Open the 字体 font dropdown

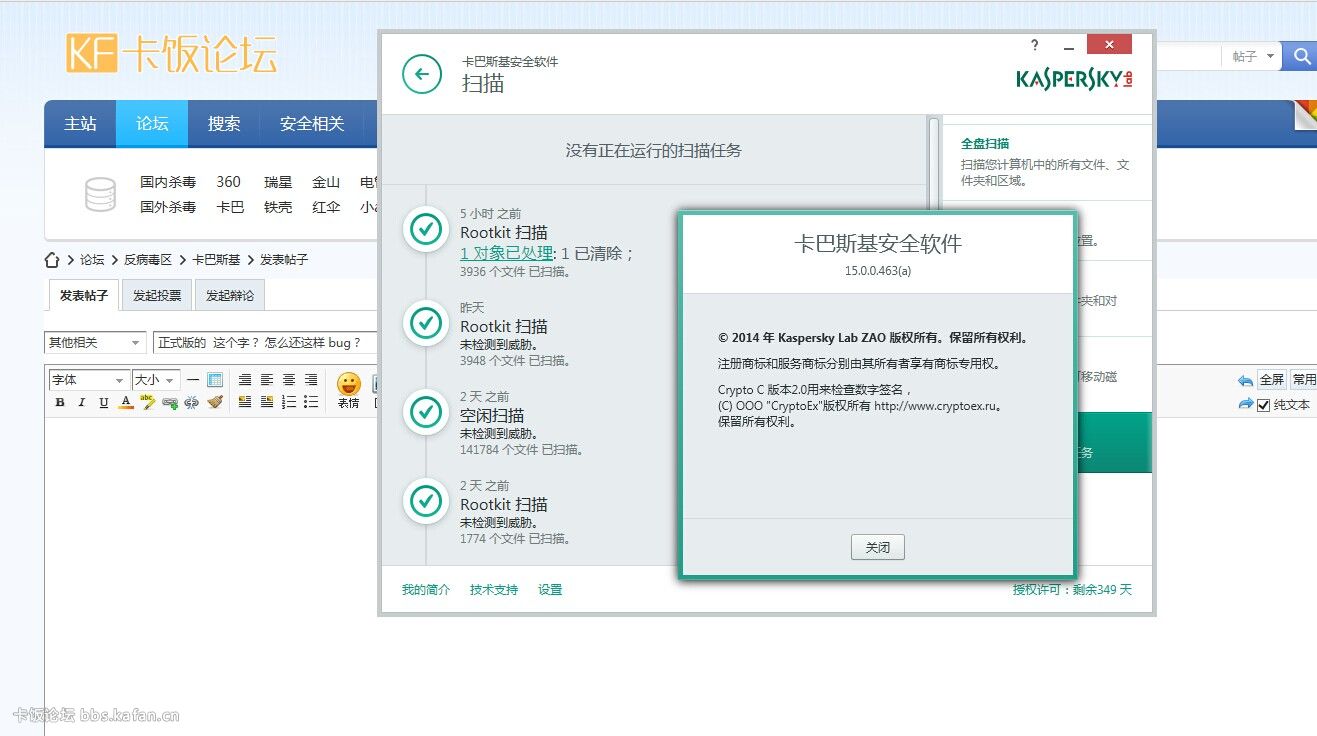pyautogui.click(x=88, y=380)
